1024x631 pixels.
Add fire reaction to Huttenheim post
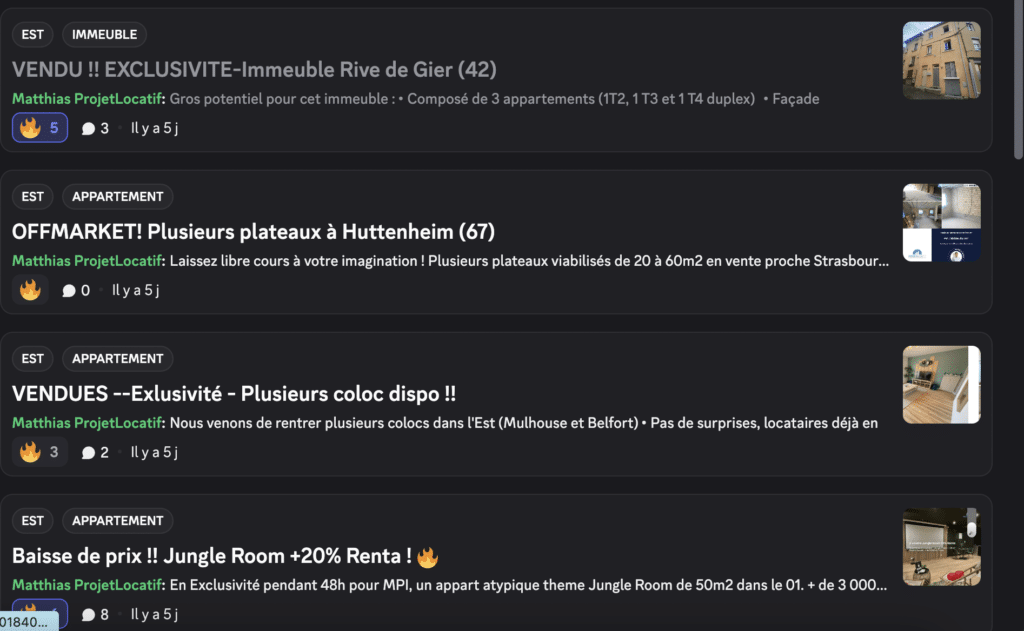(x=30, y=290)
